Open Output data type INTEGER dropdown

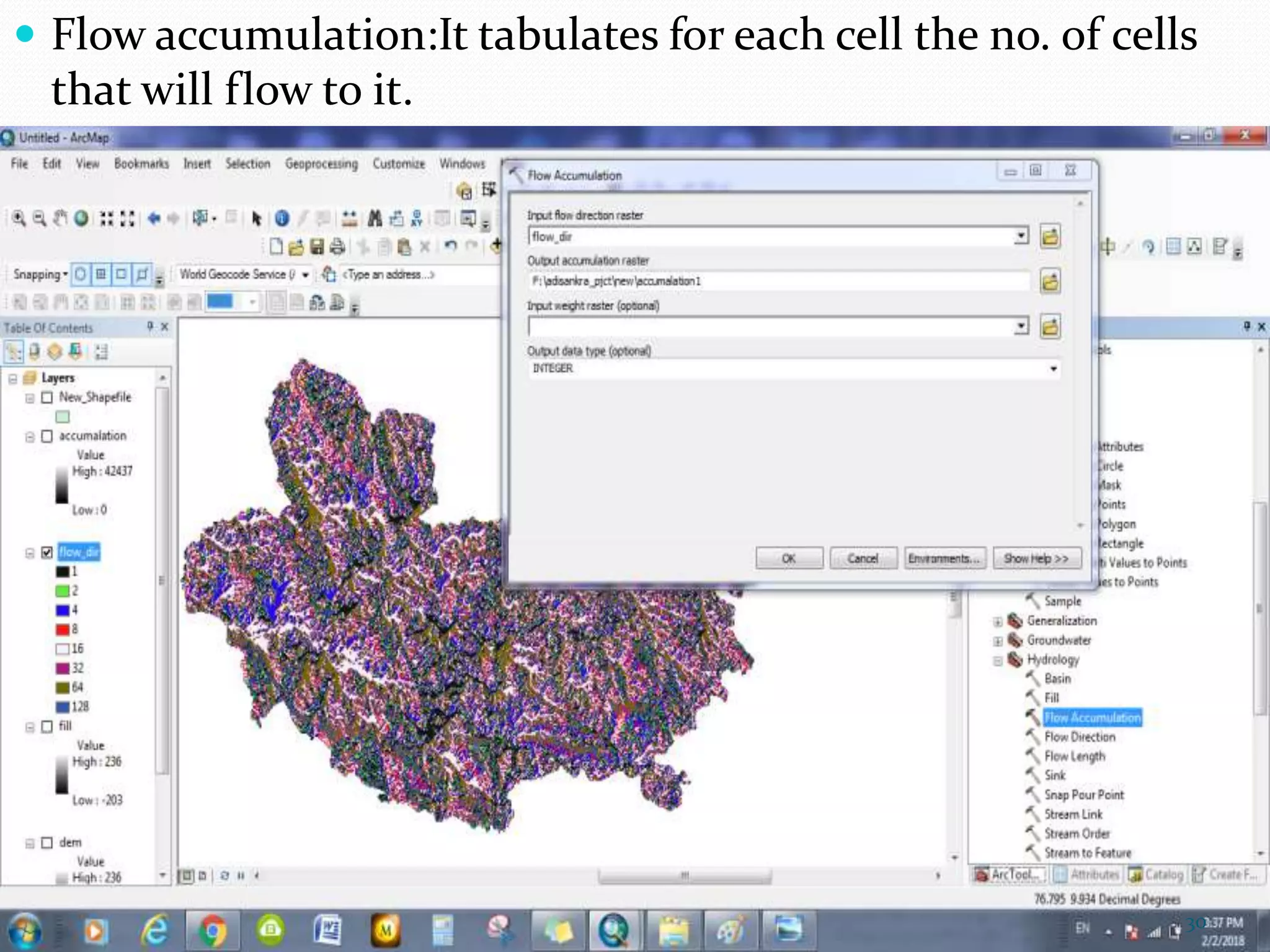point(1053,369)
